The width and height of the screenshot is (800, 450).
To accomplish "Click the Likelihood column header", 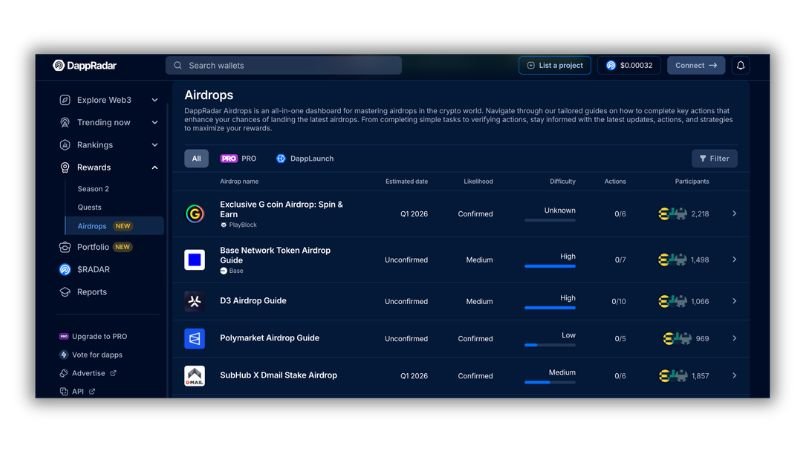I will (478, 181).
